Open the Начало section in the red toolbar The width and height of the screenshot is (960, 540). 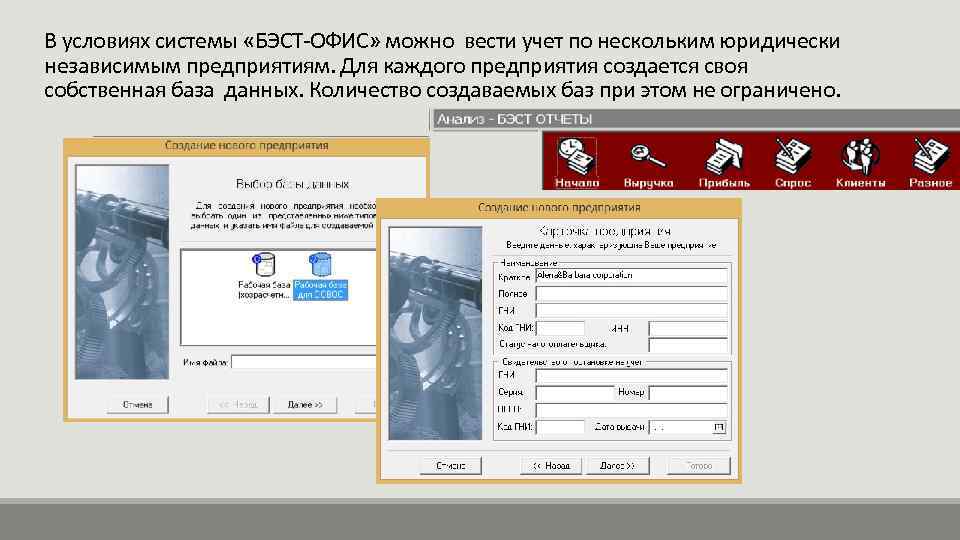point(577,162)
